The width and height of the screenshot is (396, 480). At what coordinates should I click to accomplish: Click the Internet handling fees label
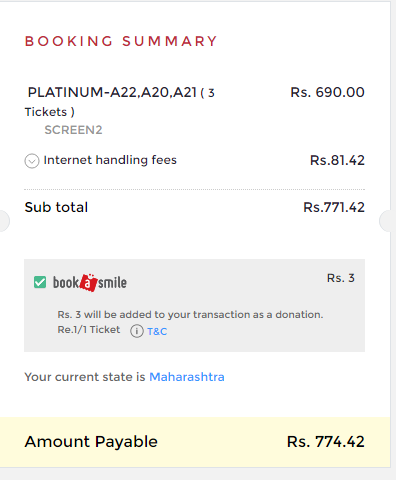pos(110,160)
